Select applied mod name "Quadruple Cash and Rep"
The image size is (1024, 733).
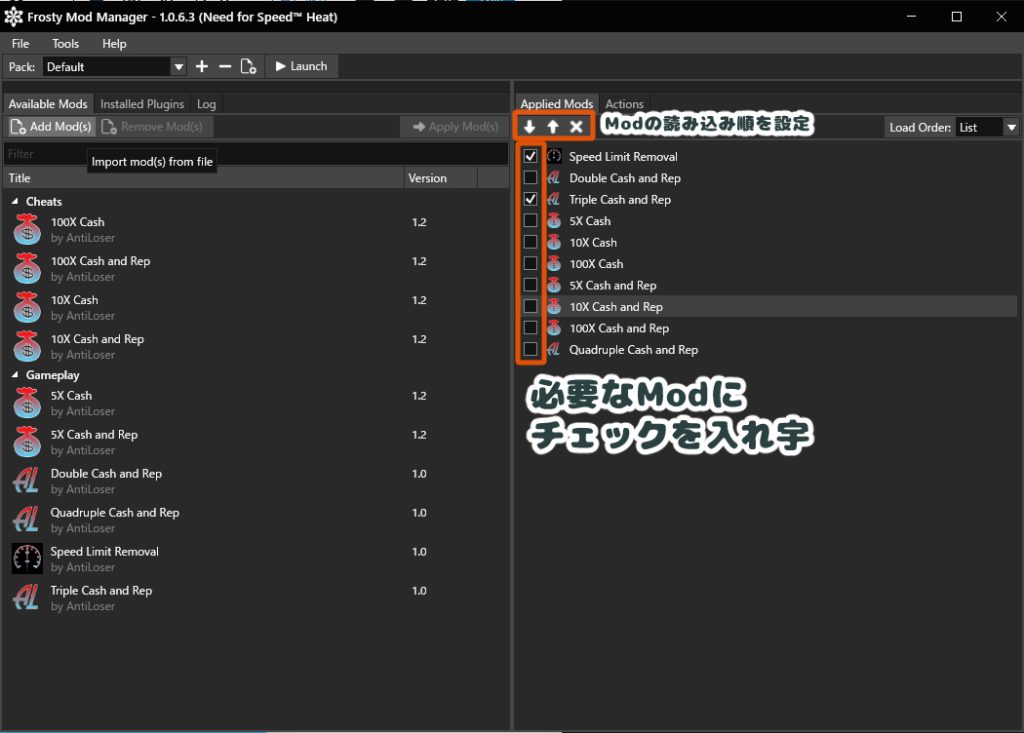click(x=633, y=350)
